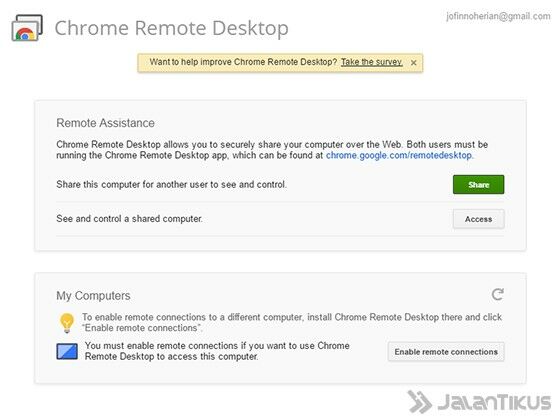The image size is (560, 416).
Task: Click Enable remote connections button
Action: (446, 352)
